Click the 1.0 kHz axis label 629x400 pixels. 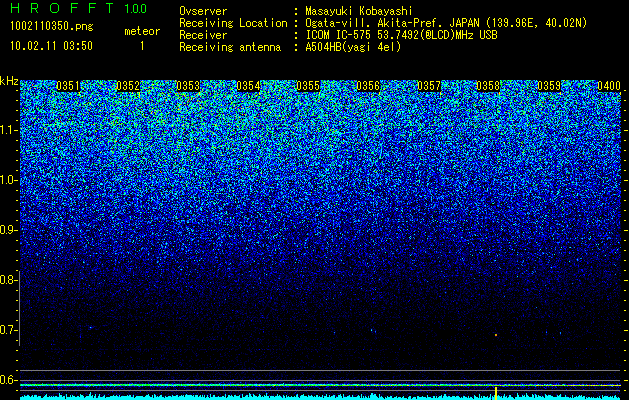tap(7, 180)
